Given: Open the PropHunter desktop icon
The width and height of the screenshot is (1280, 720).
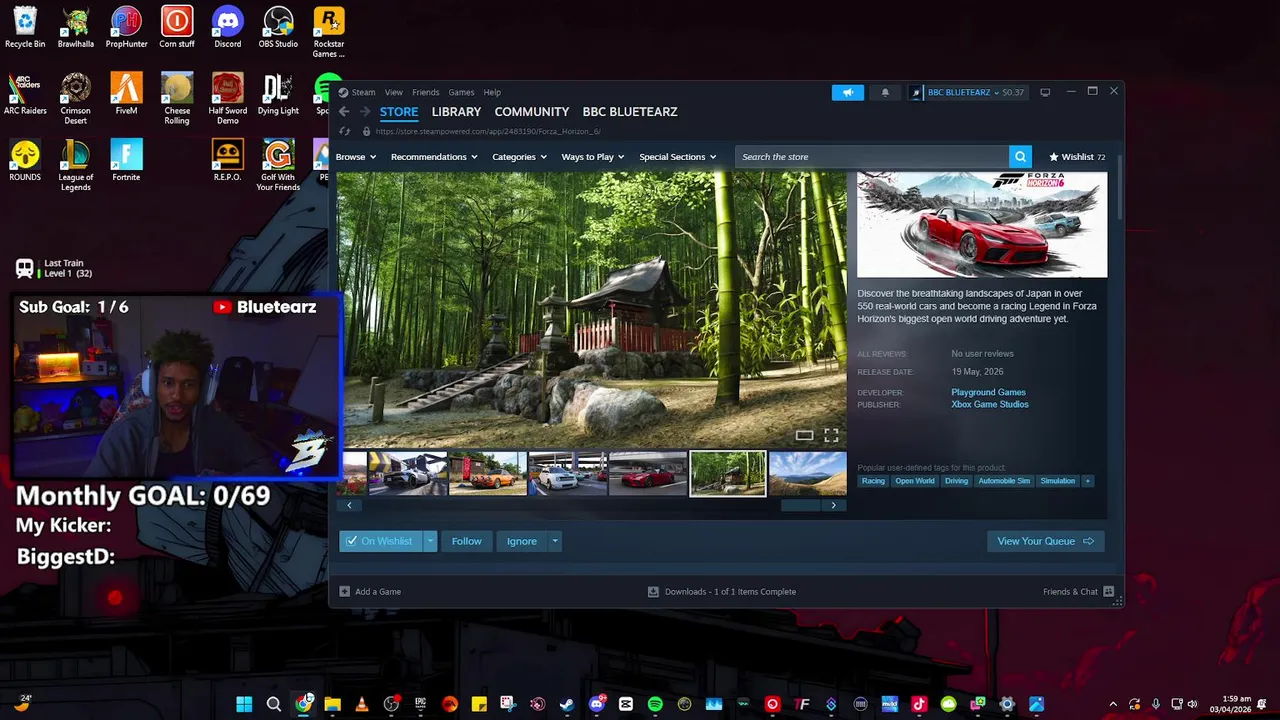Looking at the screenshot, I should (126, 27).
